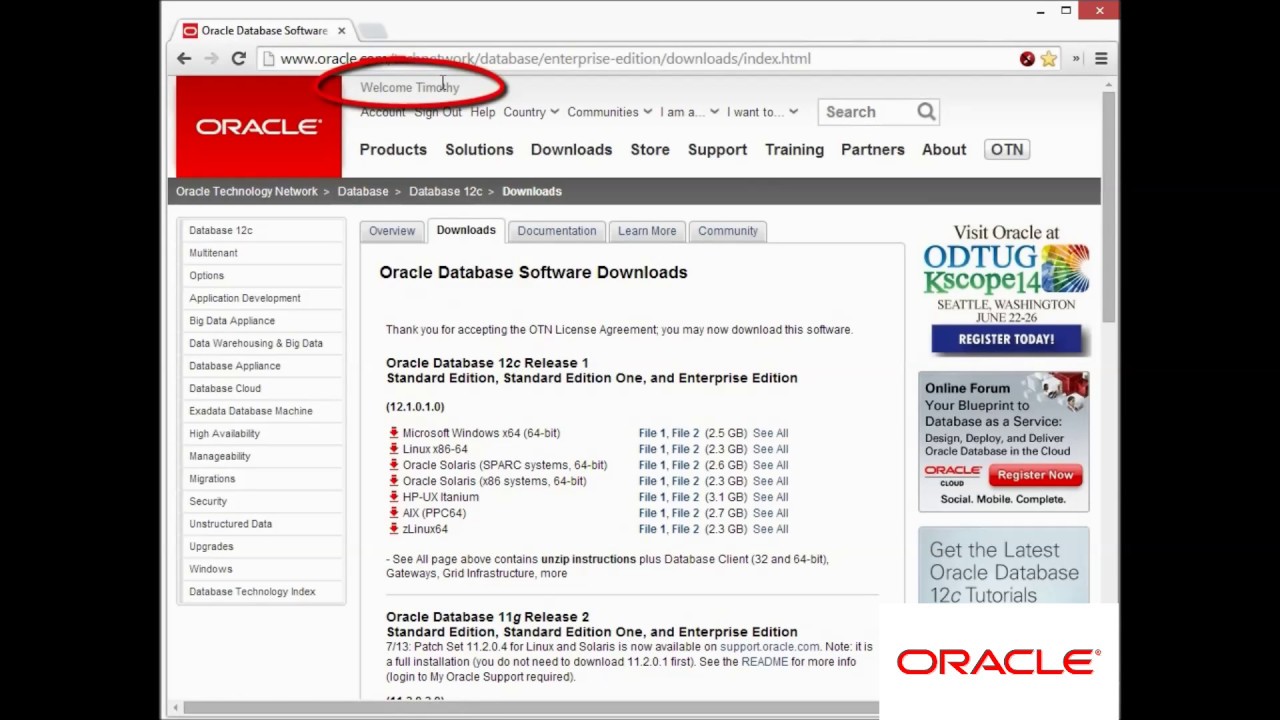Viewport: 1280px width, 720px height.
Task: Click in the Search input field
Action: pyautogui.click(x=866, y=112)
